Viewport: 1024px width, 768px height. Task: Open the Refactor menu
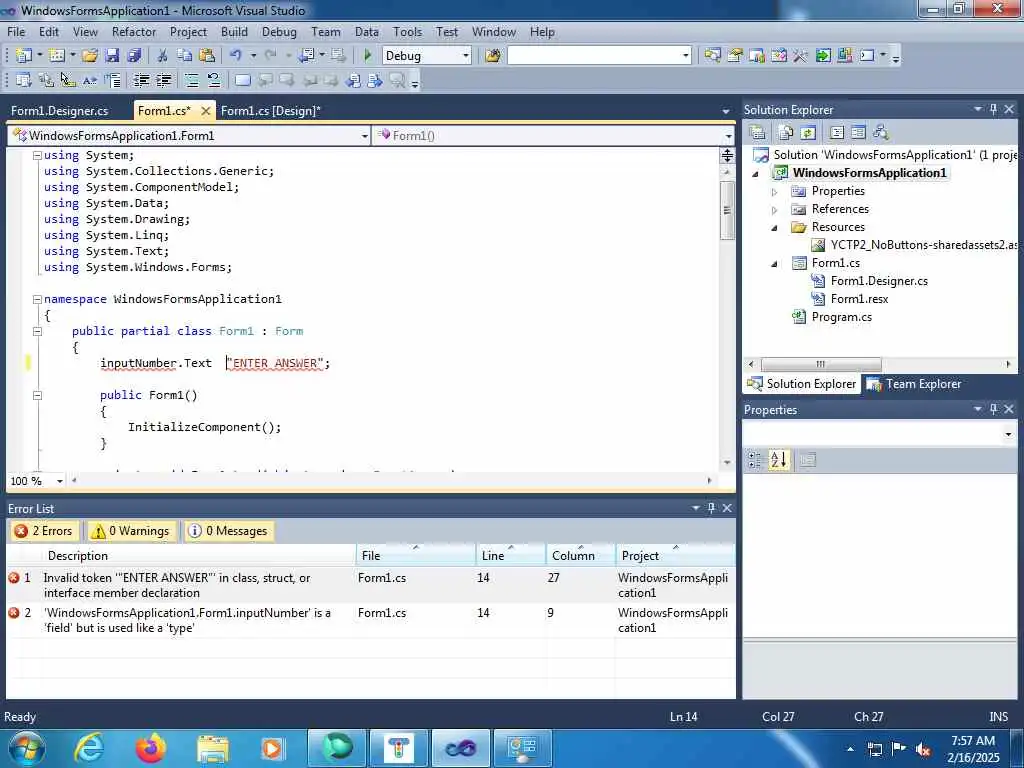click(x=133, y=31)
